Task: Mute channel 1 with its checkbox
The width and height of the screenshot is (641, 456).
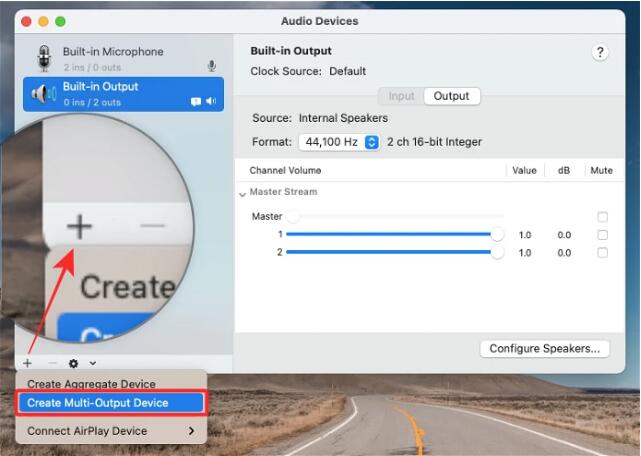Action: point(602,235)
